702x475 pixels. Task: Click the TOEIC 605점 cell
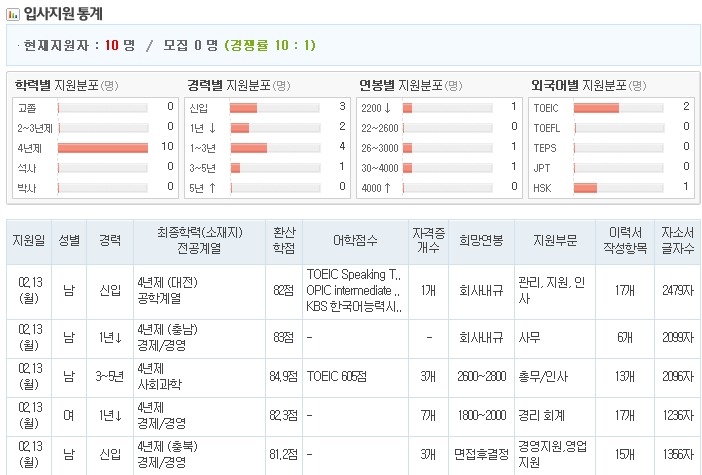coord(355,377)
